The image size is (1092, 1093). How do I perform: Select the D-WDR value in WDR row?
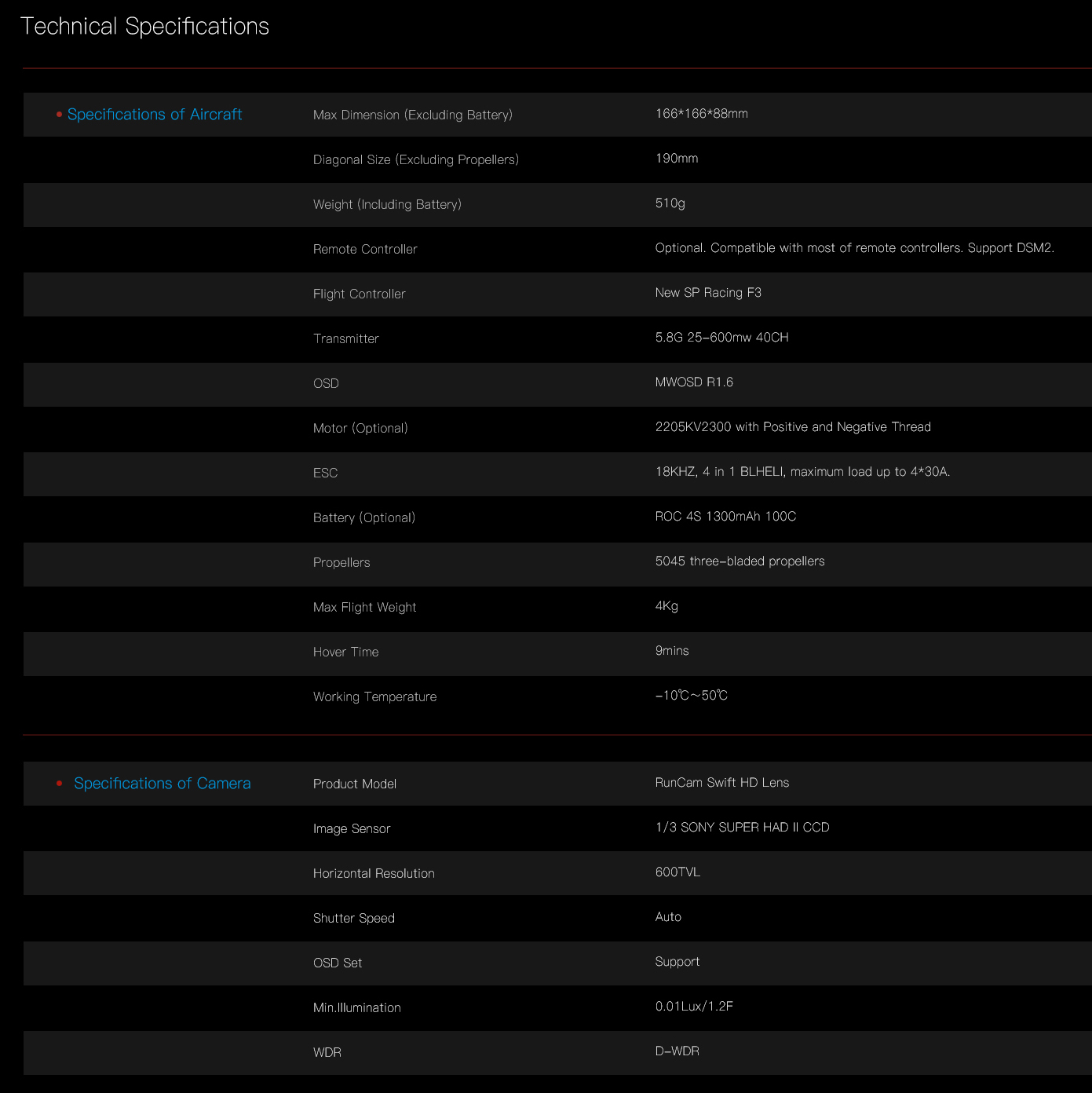click(x=677, y=1051)
